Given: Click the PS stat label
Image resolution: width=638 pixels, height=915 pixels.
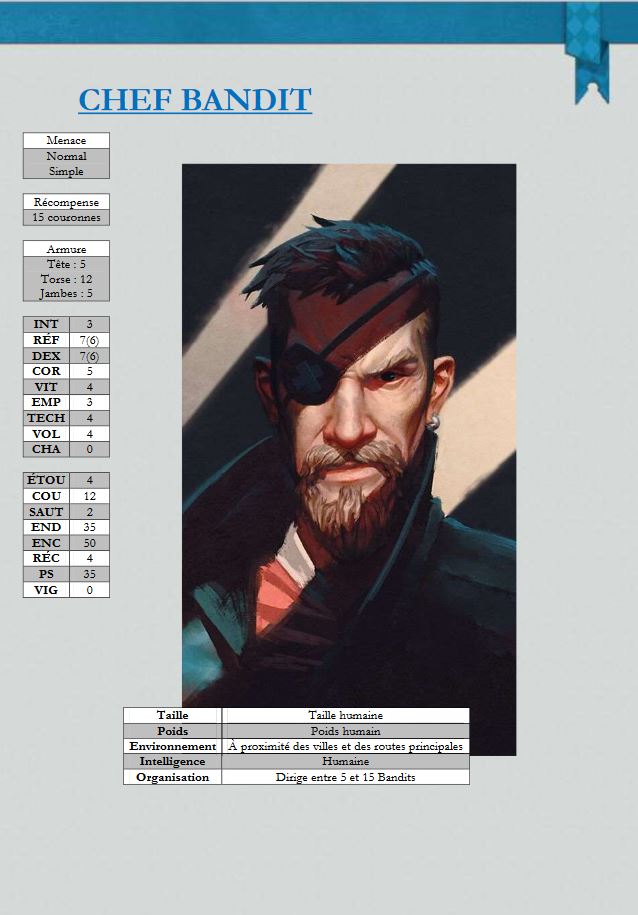Looking at the screenshot, I should 46,574.
